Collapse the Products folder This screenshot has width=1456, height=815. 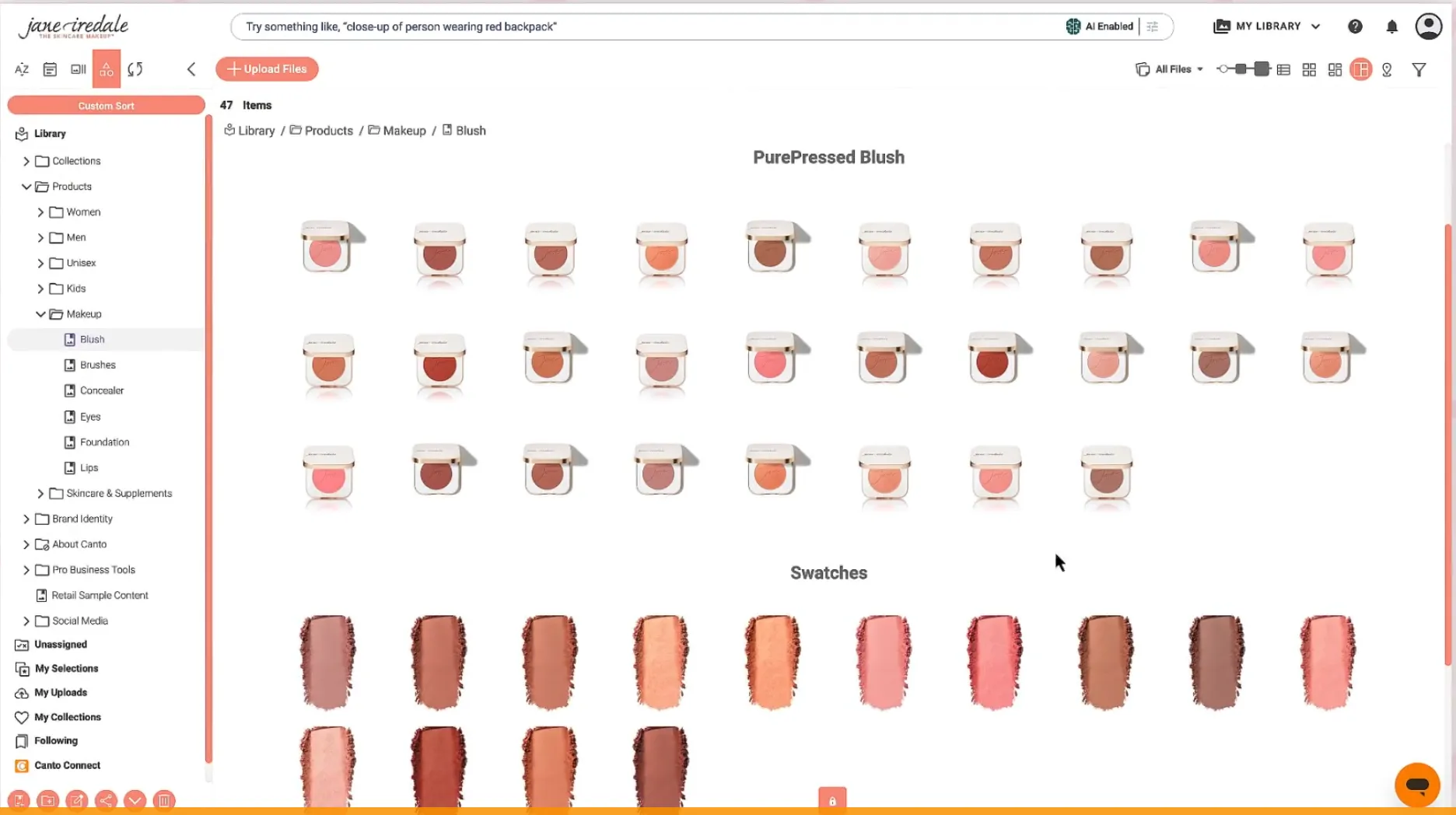tap(26, 187)
